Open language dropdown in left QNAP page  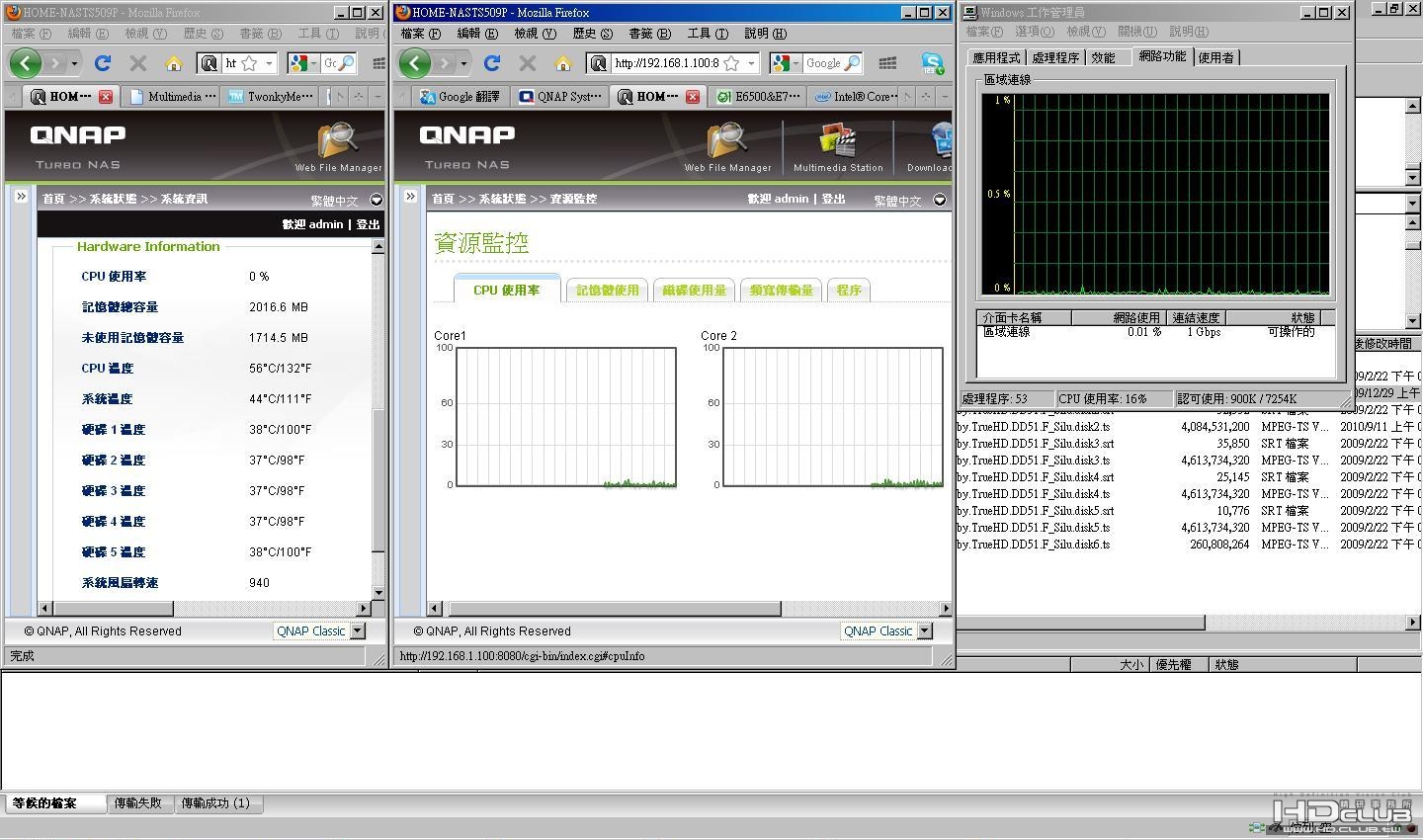pos(377,200)
